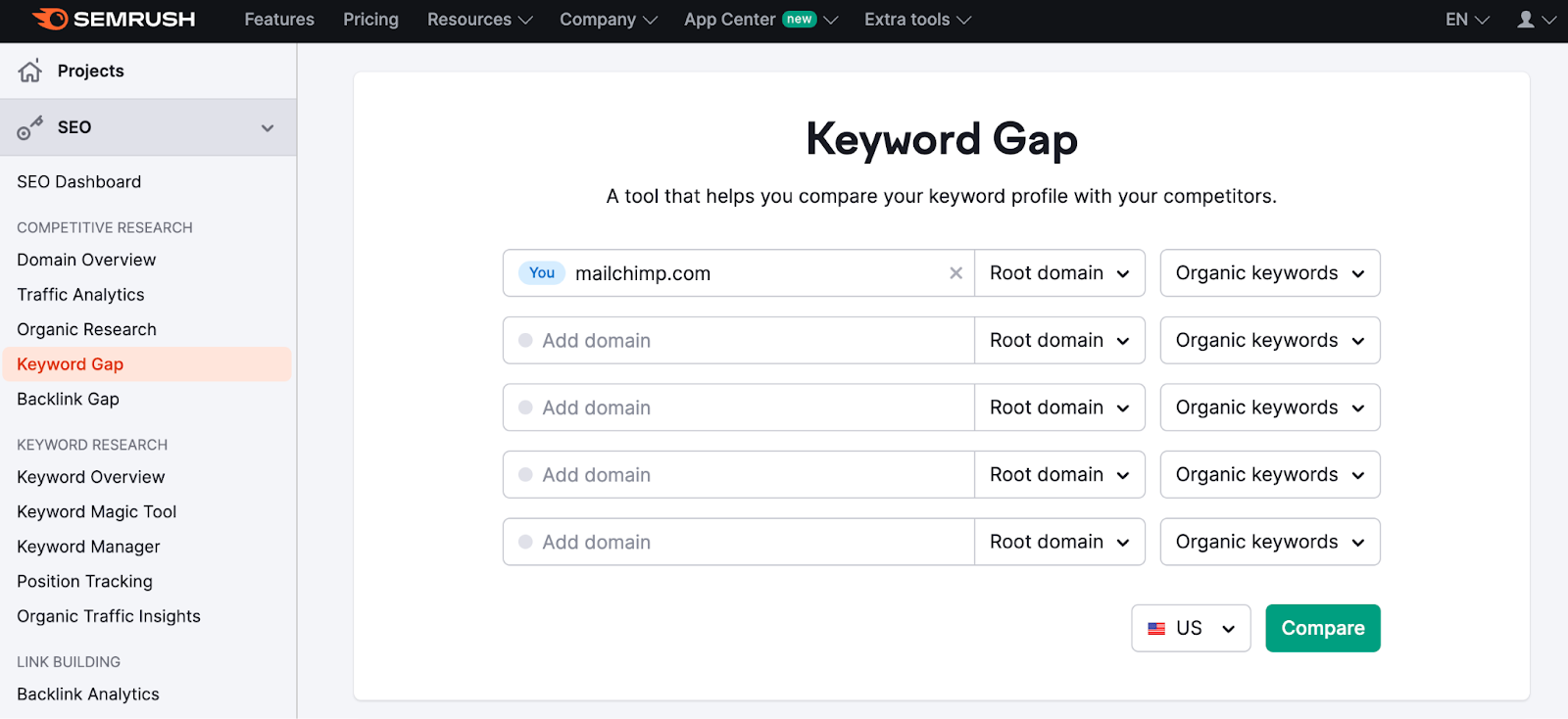The image size is (1568, 719).
Task: Open the App Center dropdown
Action: (760, 20)
